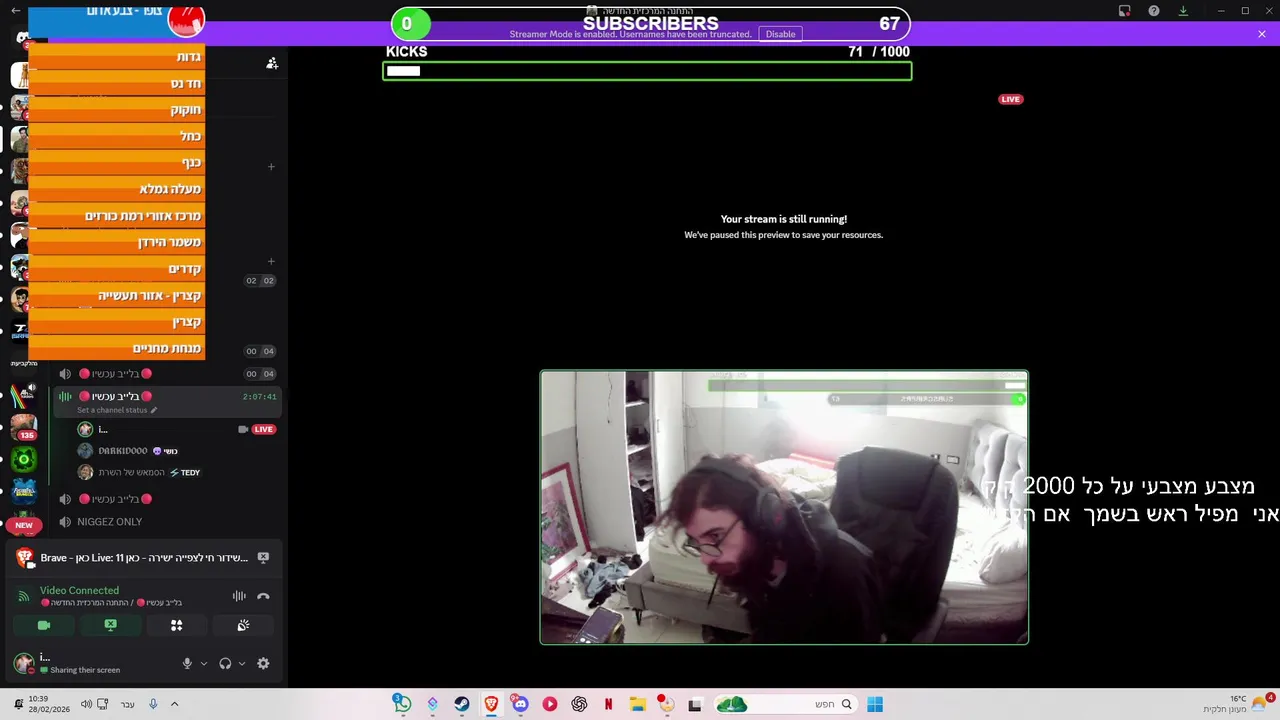The width and height of the screenshot is (1280, 720).
Task: Deafen audio with the headphones icon
Action: pos(225,663)
